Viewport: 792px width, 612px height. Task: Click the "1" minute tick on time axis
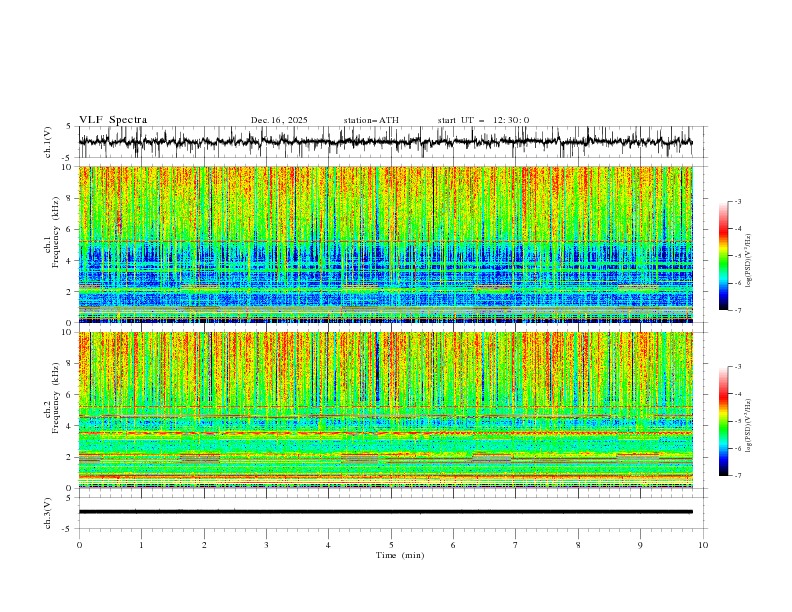click(141, 545)
